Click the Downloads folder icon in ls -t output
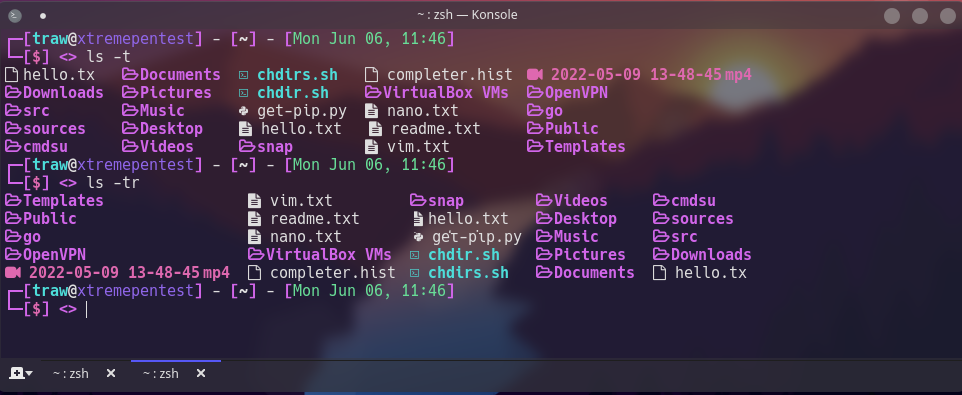Screen dimensions: 962x395 tap(13, 93)
